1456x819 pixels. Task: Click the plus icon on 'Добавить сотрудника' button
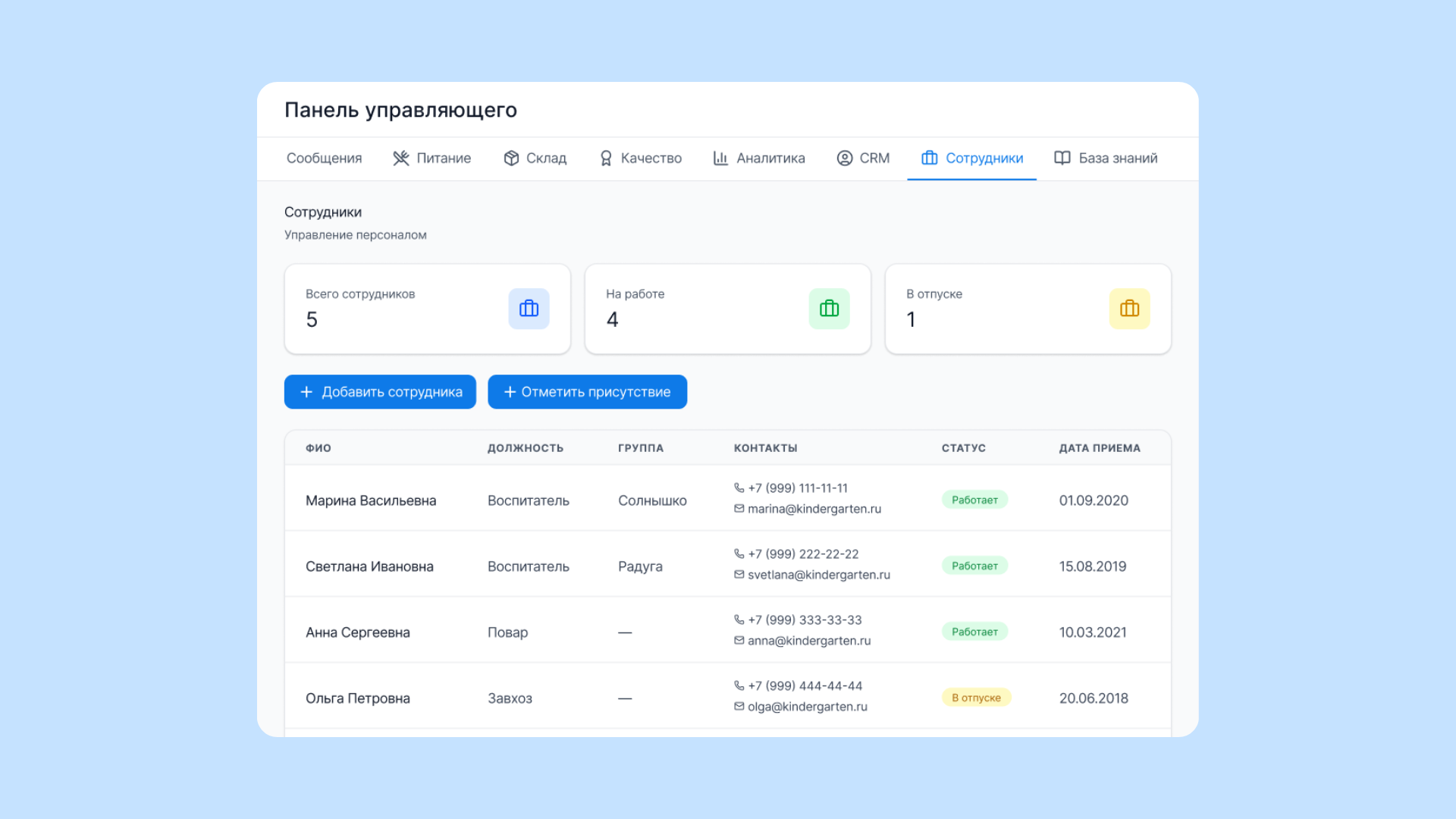tap(306, 392)
